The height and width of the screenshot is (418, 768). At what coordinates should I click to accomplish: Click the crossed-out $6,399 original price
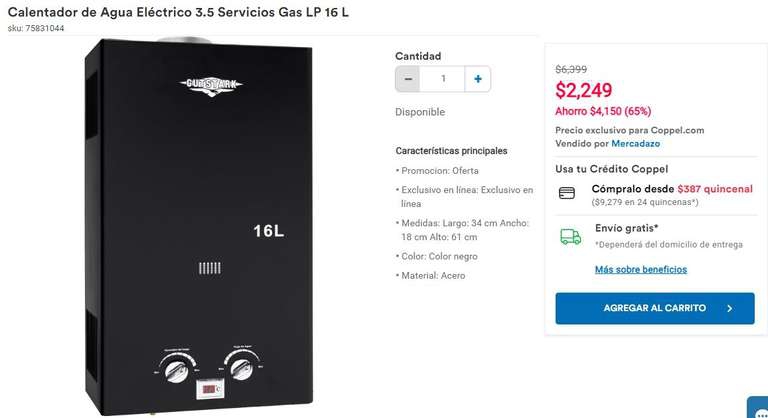tap(571, 70)
